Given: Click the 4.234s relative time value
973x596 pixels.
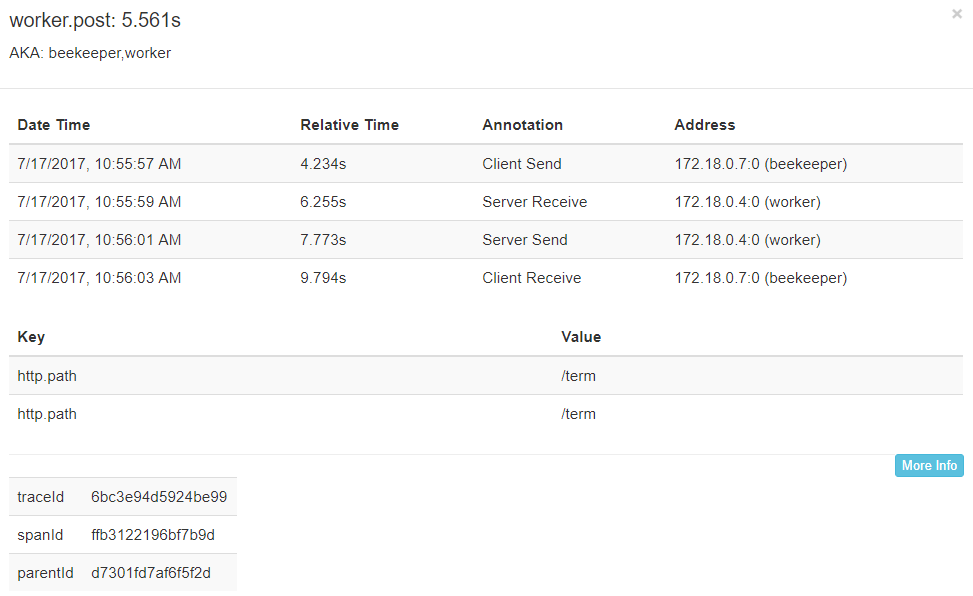Looking at the screenshot, I should click(x=323, y=164).
